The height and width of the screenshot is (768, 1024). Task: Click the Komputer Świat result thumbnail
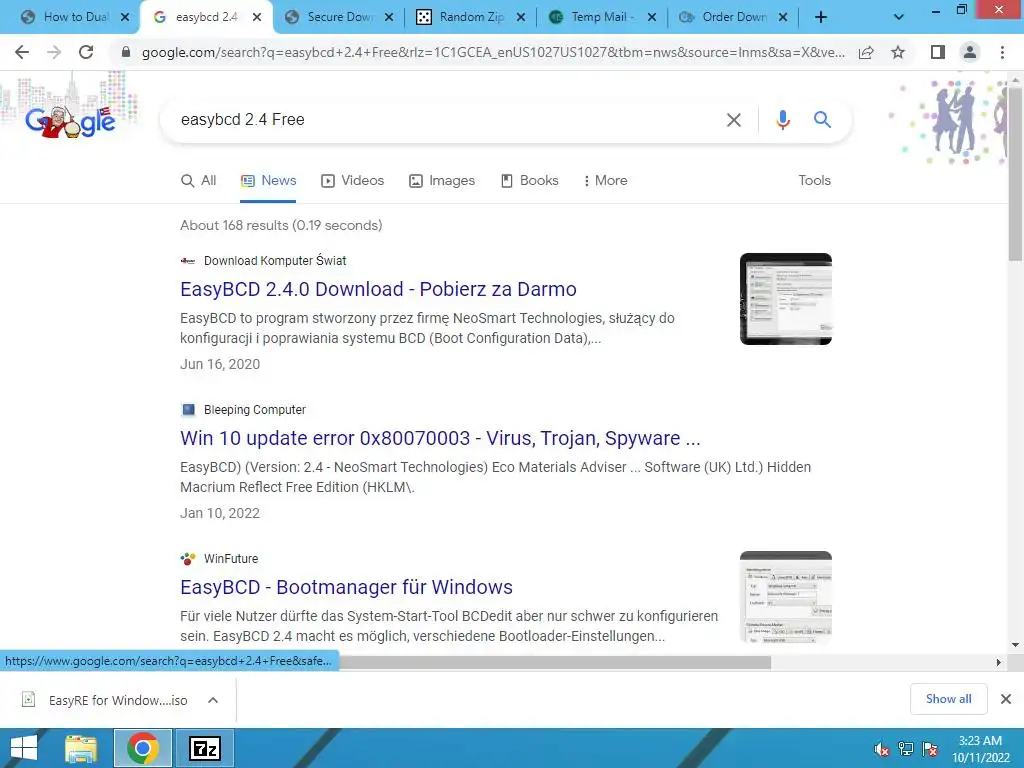[786, 299]
